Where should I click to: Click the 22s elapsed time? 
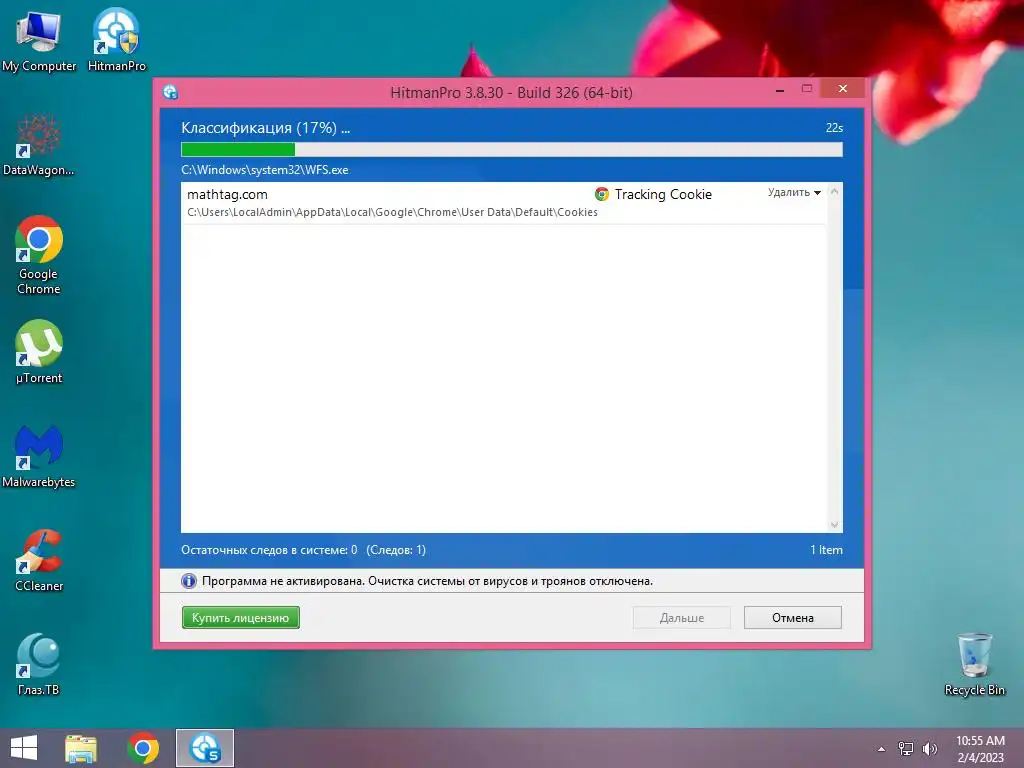[834, 128]
